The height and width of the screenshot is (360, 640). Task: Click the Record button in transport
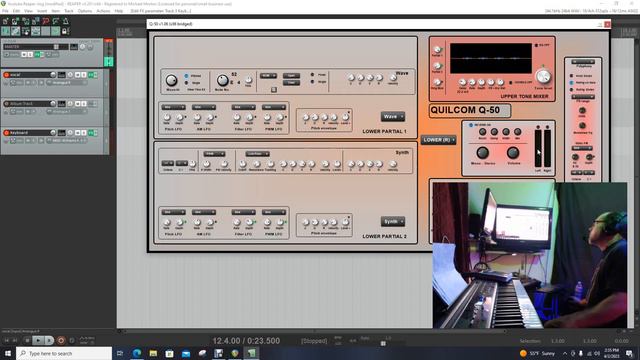point(61,340)
